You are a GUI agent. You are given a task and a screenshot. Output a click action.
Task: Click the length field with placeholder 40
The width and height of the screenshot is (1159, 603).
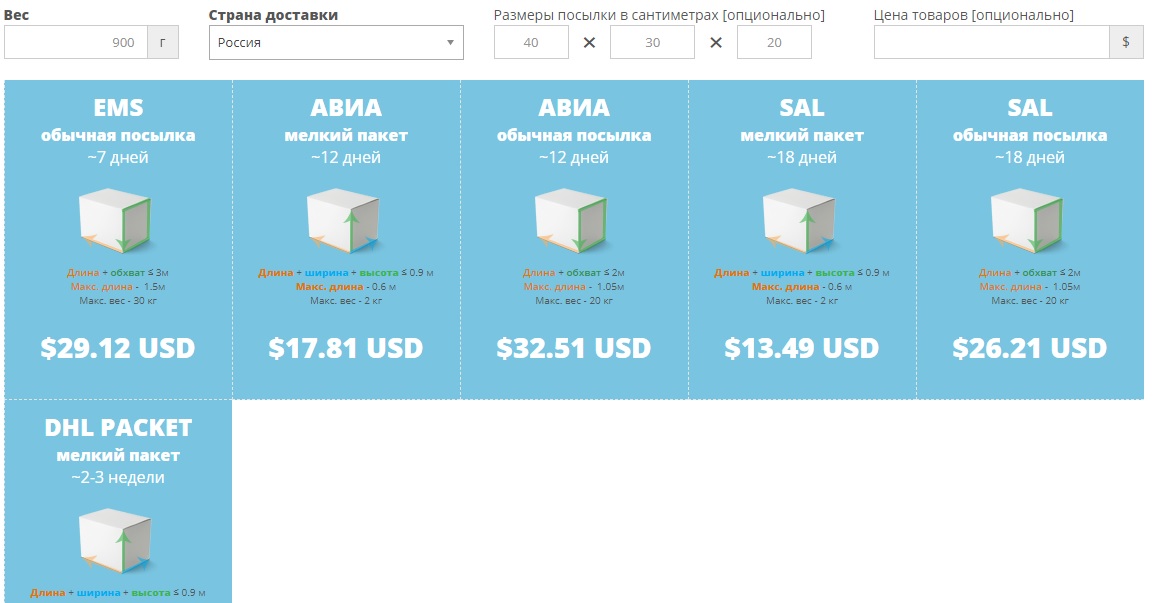click(531, 42)
